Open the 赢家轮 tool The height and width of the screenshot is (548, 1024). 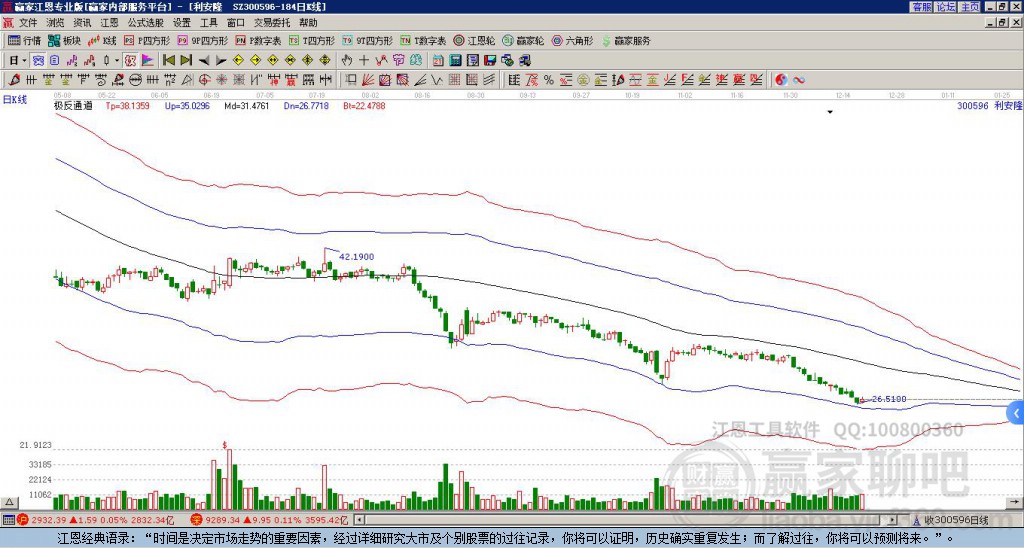tap(523, 40)
